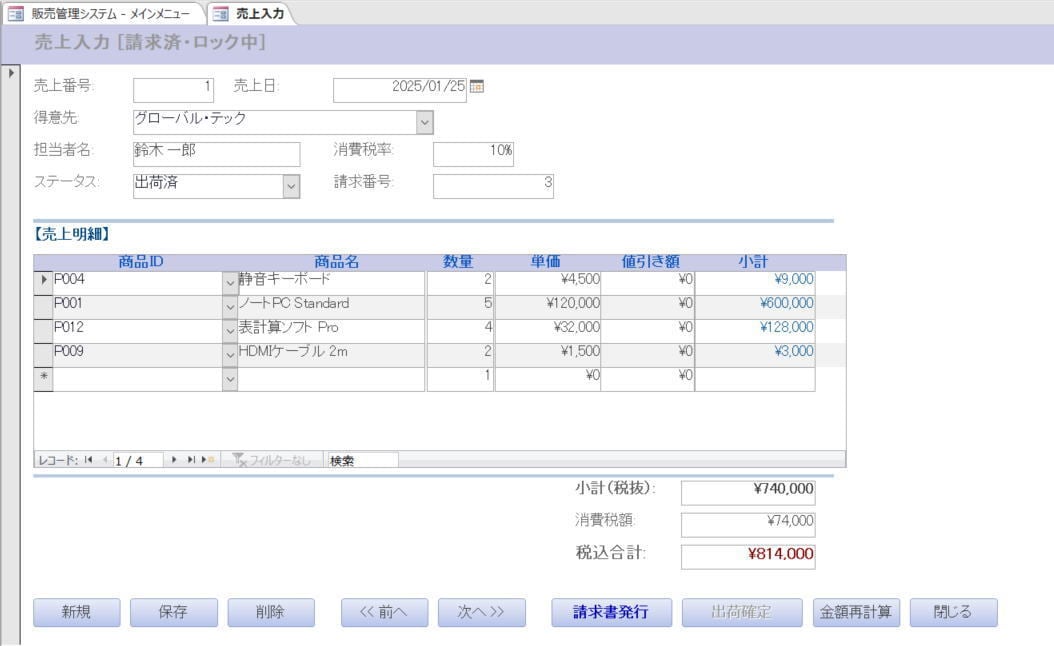Go to first record in subform navigator

point(89,460)
